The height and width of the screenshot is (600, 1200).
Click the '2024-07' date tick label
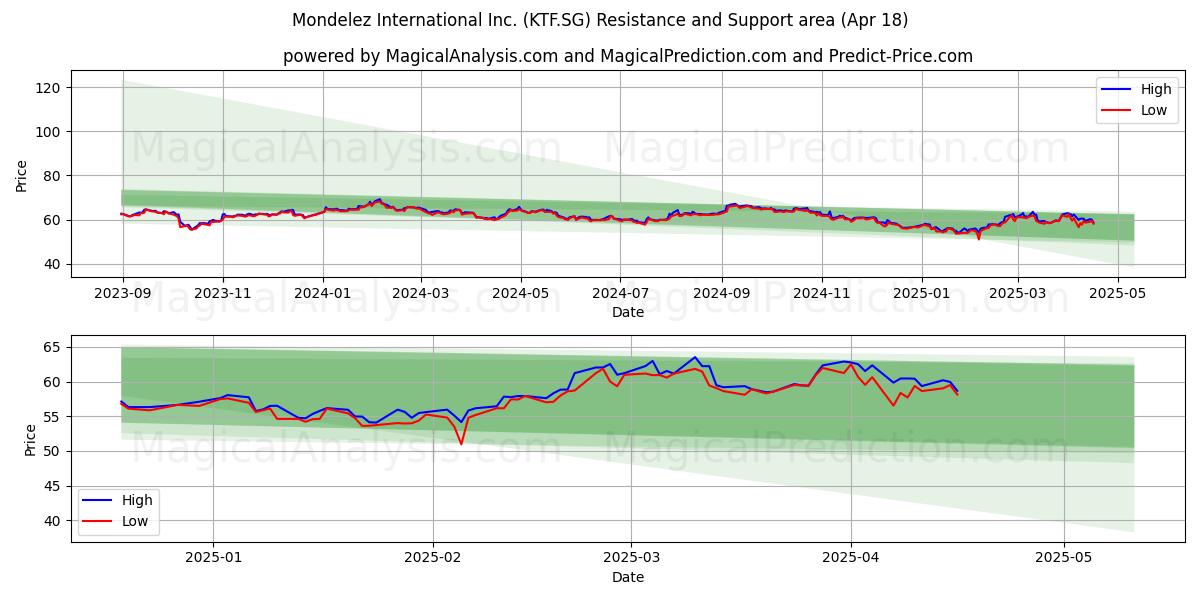pyautogui.click(x=619, y=295)
